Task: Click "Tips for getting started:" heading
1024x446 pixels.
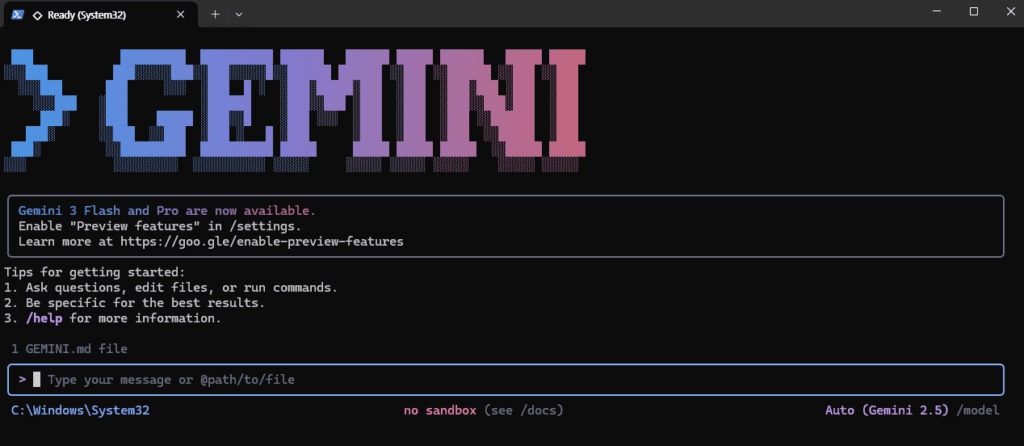Action: click(95, 272)
